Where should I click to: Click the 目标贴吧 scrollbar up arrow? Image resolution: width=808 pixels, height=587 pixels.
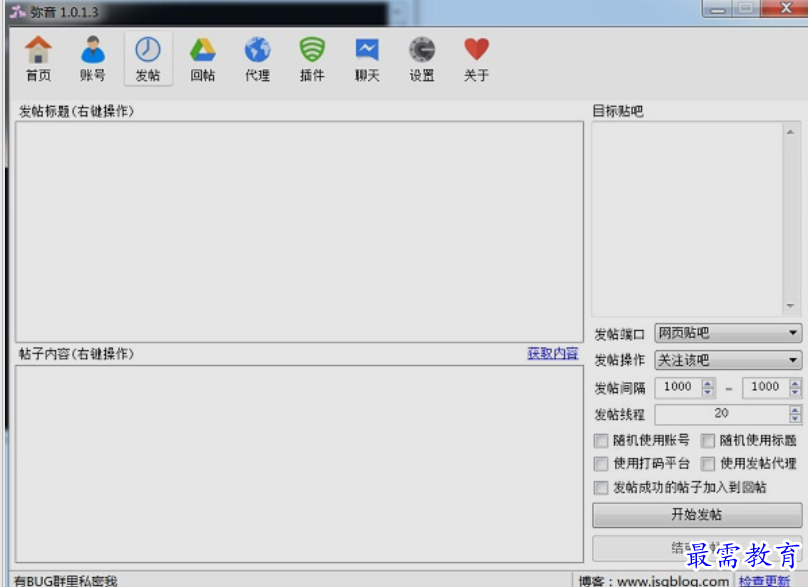pyautogui.click(x=790, y=132)
